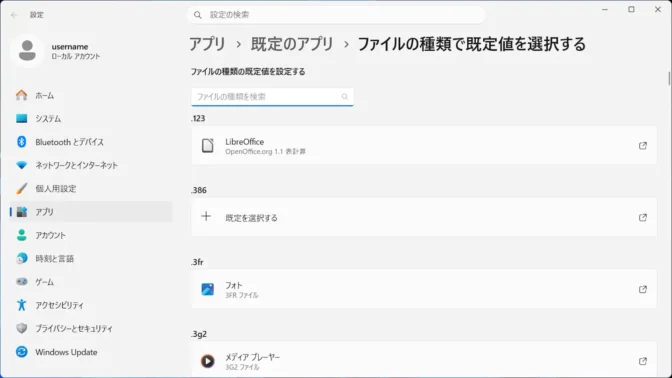Open Time and language settings
Image resolution: width=672 pixels, height=378 pixels.
91,258
